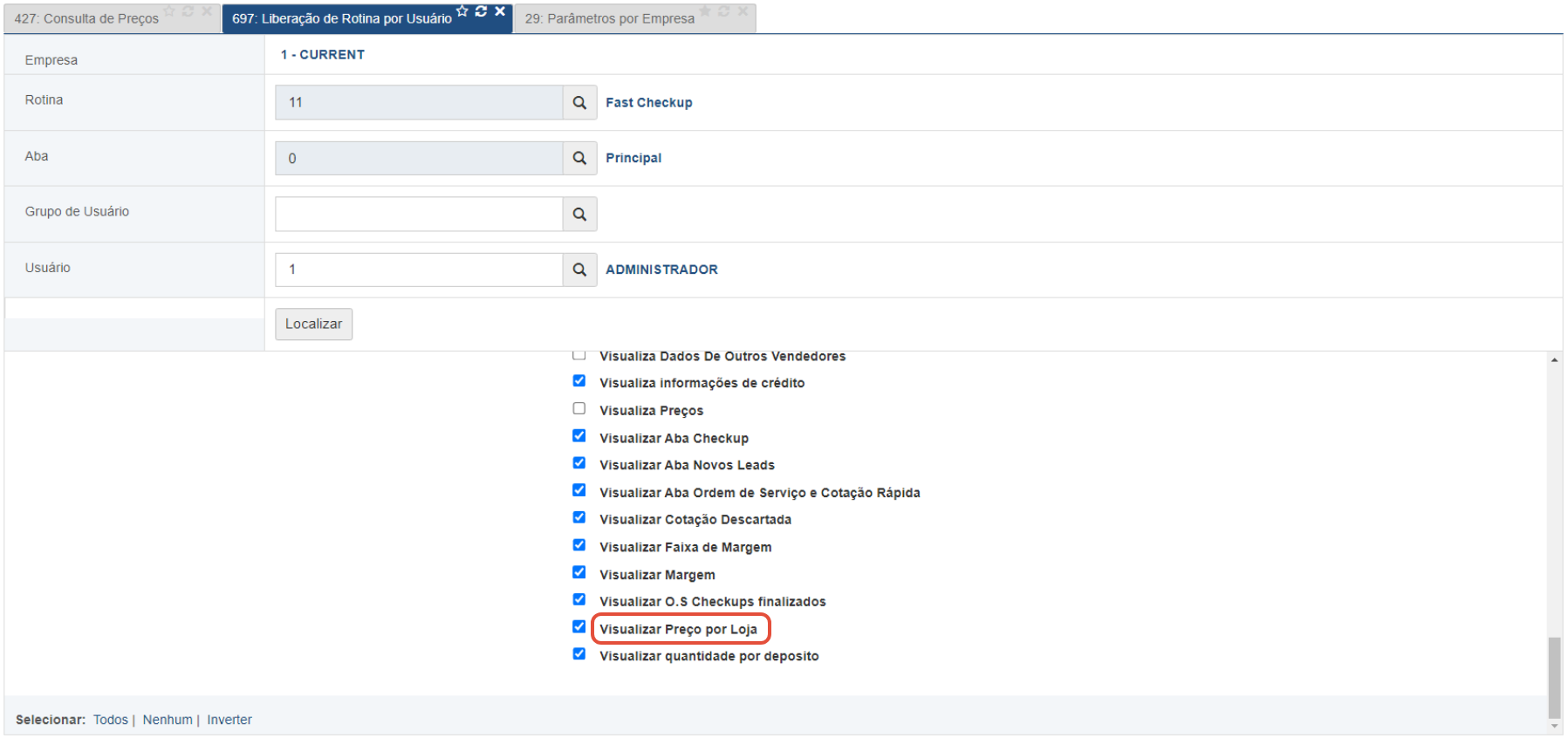1568x738 pixels.
Task: Close the Parâmetros por Empresa tab
Action: click(743, 11)
